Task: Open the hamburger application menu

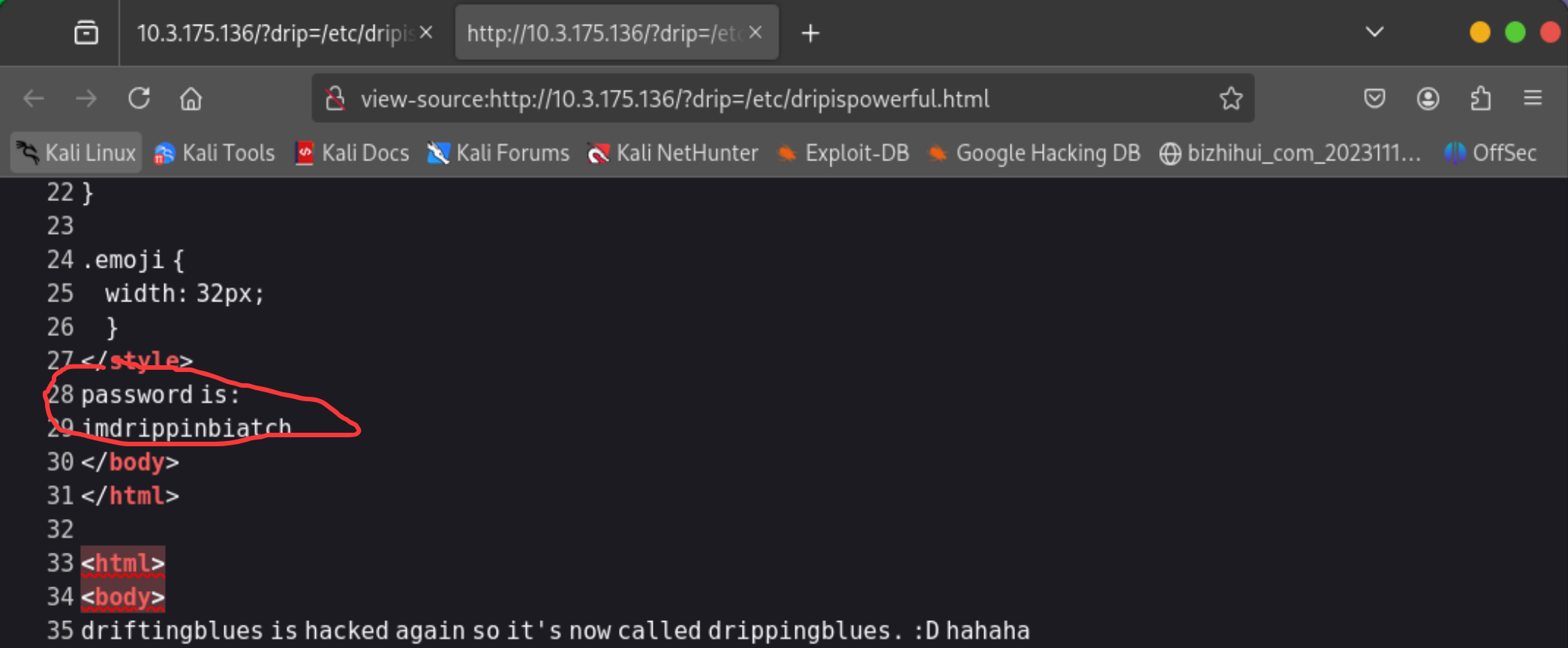Action: (1533, 98)
